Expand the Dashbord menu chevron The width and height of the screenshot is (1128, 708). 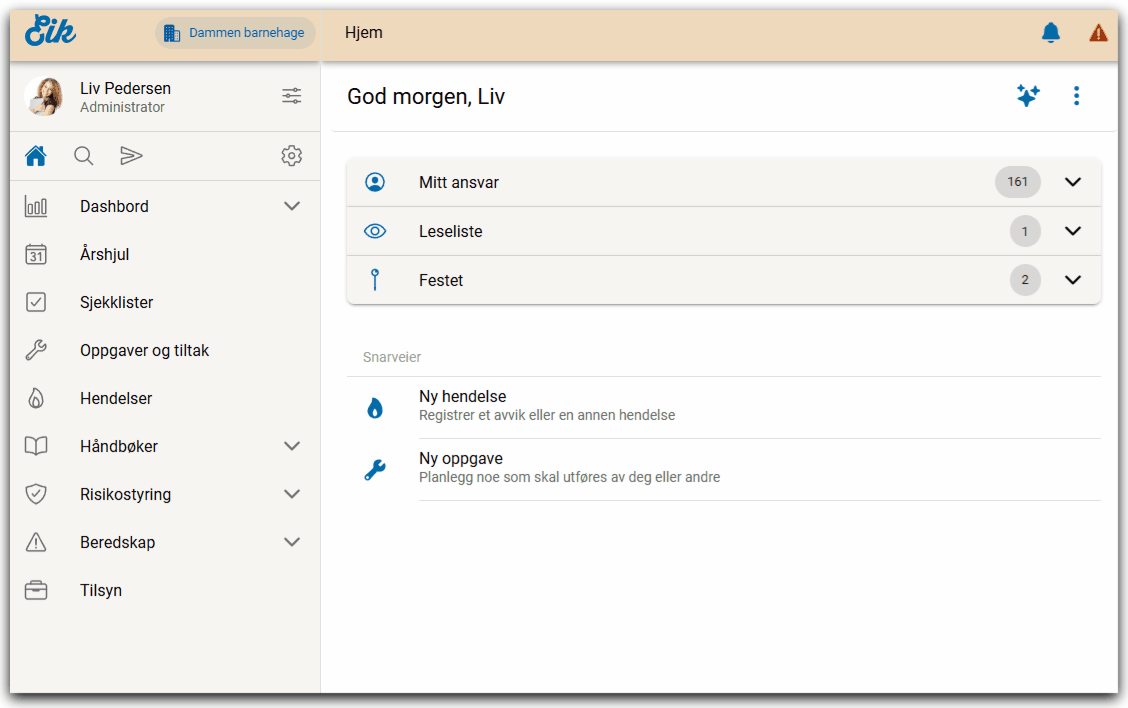[292, 206]
